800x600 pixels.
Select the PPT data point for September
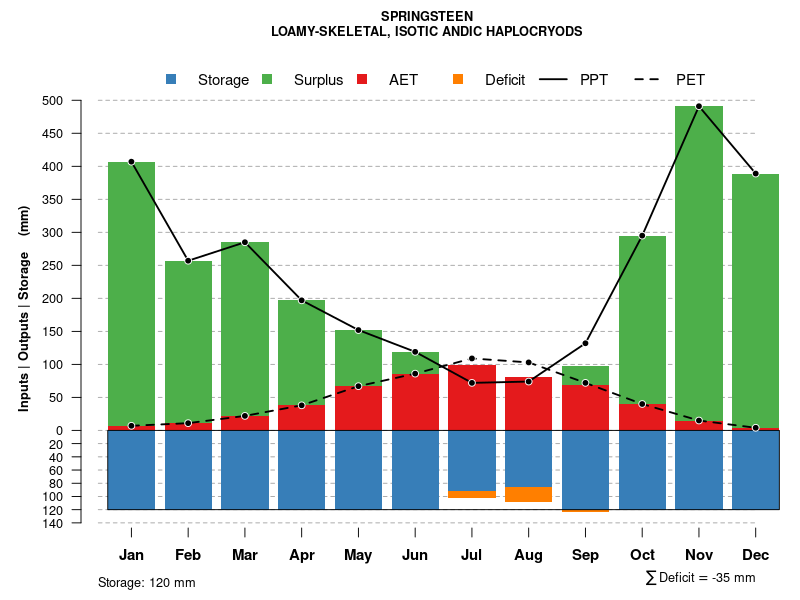585,343
